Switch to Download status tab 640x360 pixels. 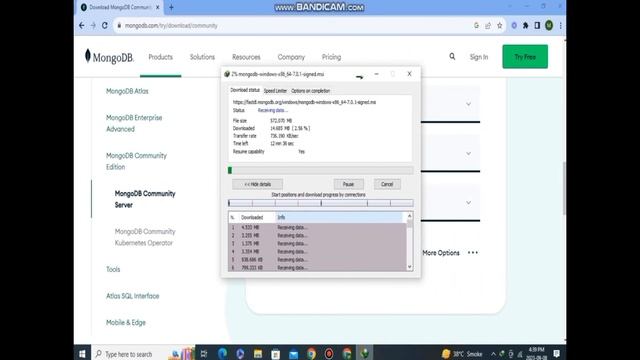(245, 90)
